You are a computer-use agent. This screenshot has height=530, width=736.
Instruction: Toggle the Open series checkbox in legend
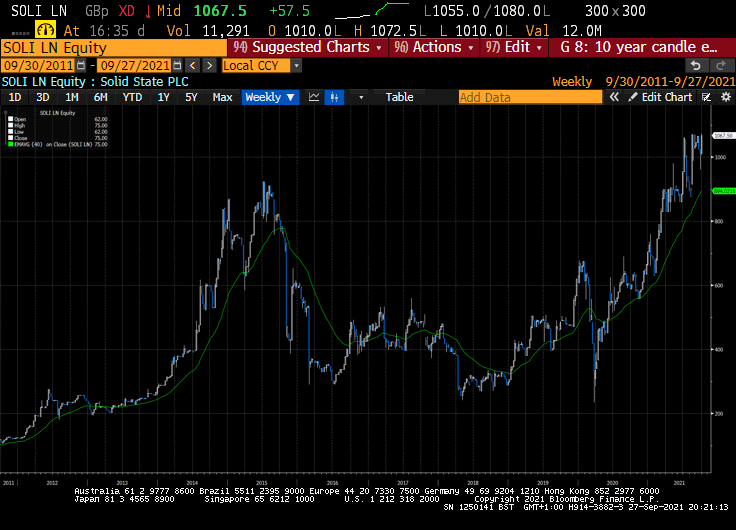pos(11,119)
